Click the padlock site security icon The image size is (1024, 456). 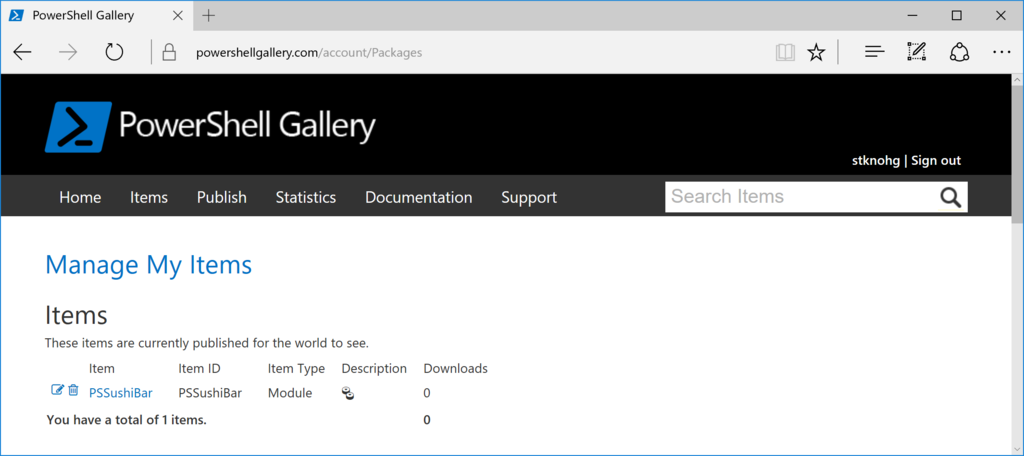169,52
